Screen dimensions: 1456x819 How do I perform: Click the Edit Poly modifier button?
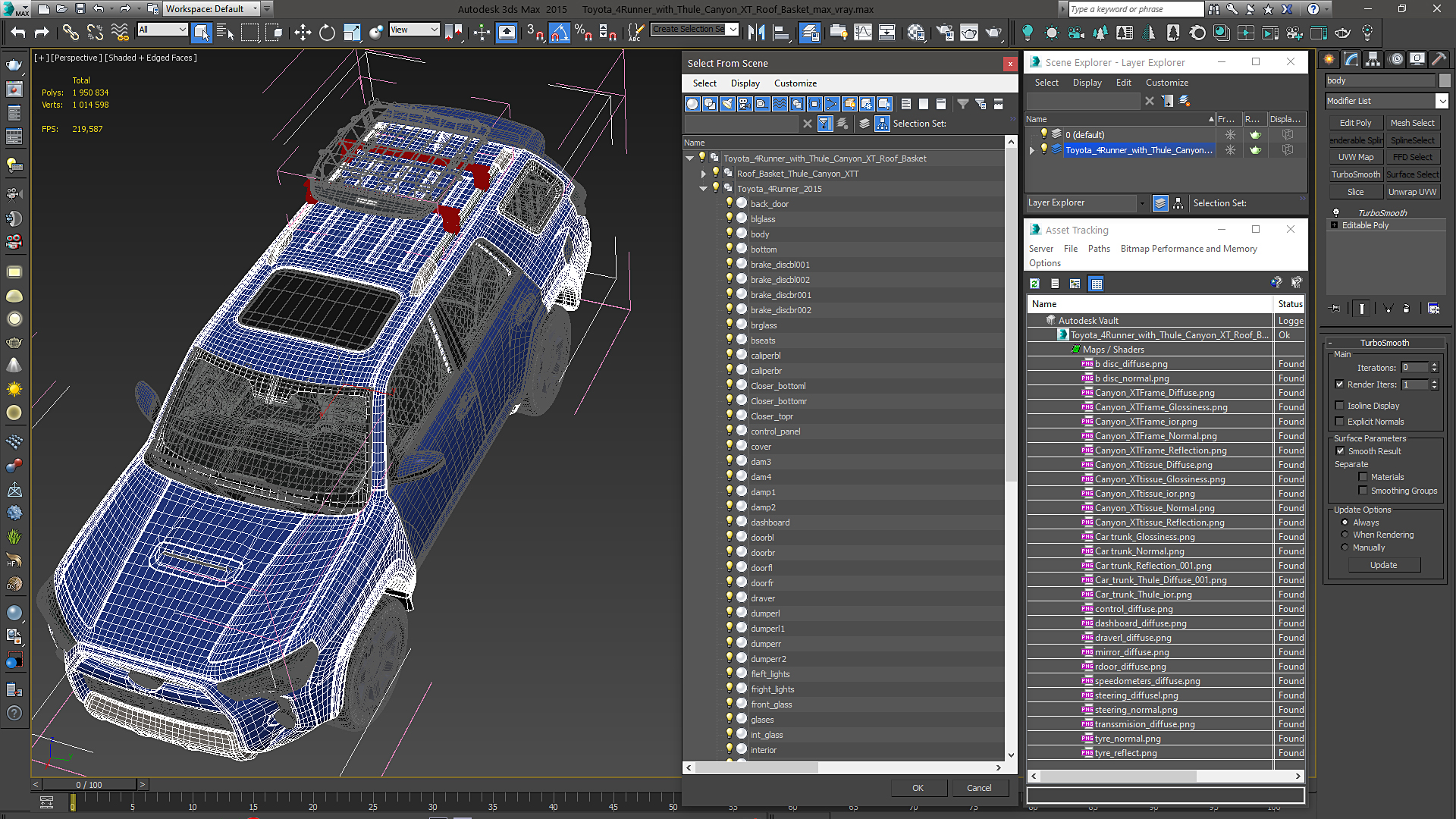1355,123
